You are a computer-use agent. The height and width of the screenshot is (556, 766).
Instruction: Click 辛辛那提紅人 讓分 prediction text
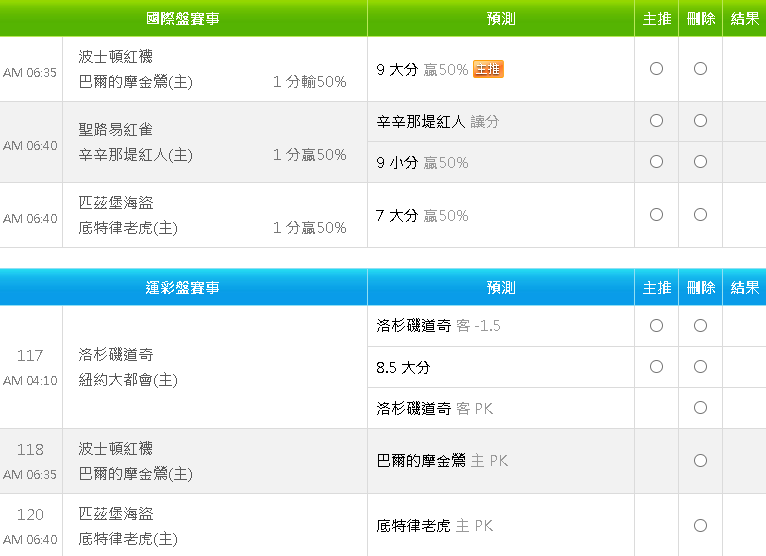tap(437, 122)
